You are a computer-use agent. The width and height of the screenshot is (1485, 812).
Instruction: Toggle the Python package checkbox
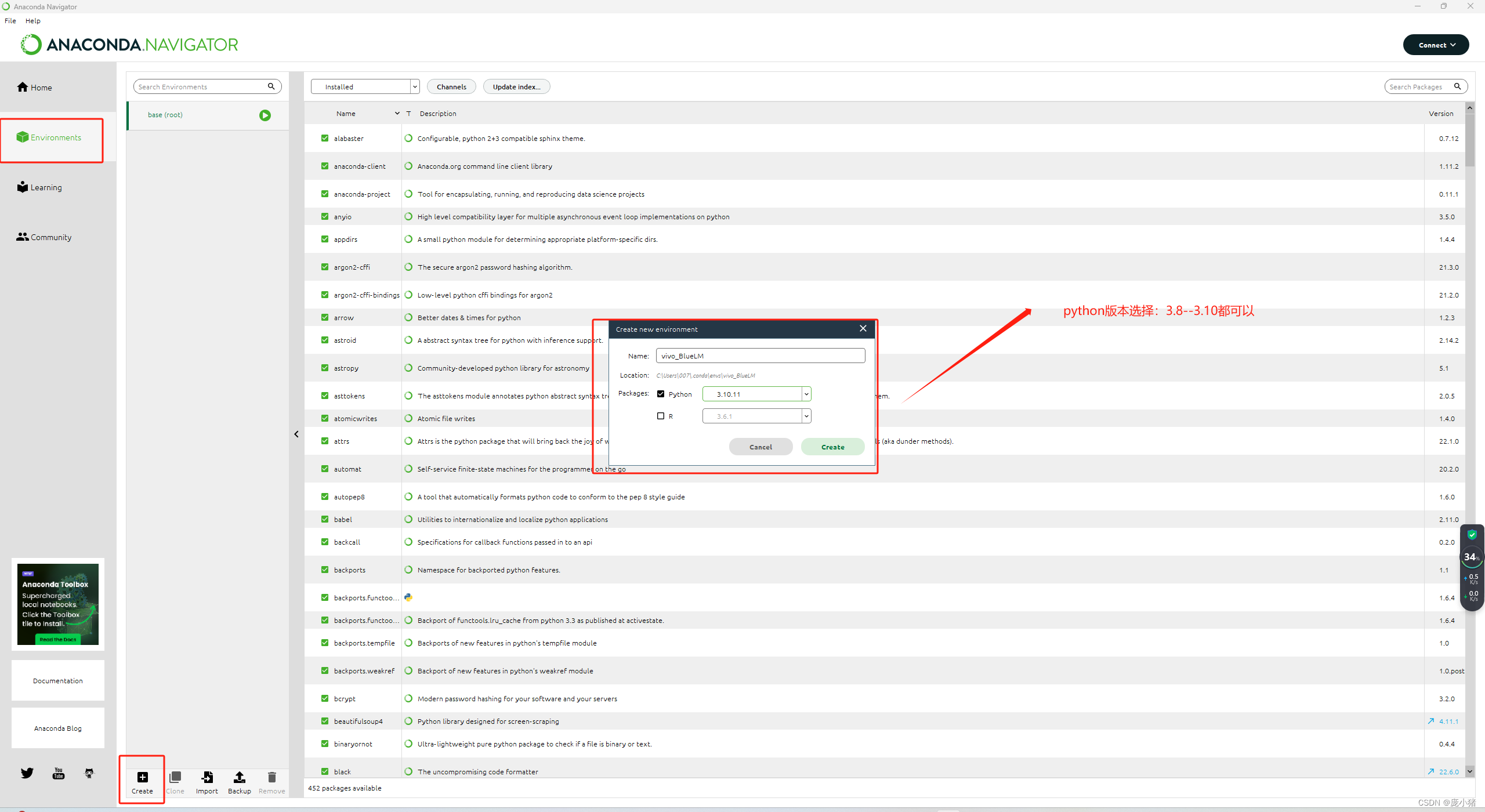point(661,394)
